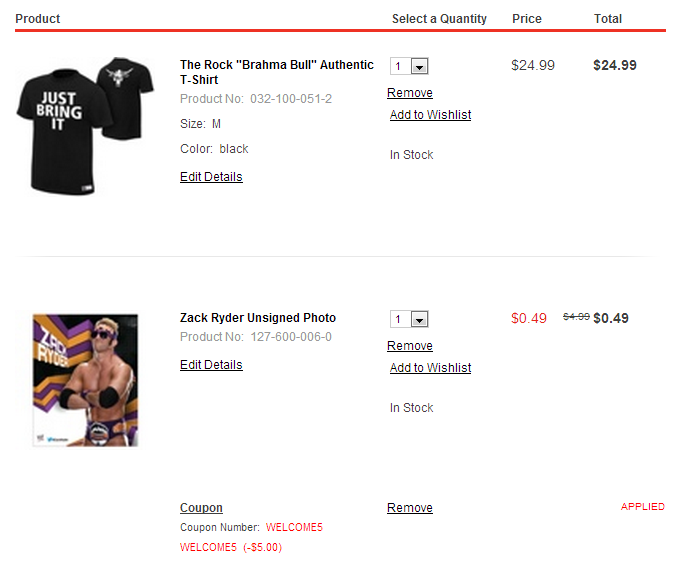Viewport: 685px width, 575px height.
Task: Click the APPLIED coupon status label
Action: [643, 507]
